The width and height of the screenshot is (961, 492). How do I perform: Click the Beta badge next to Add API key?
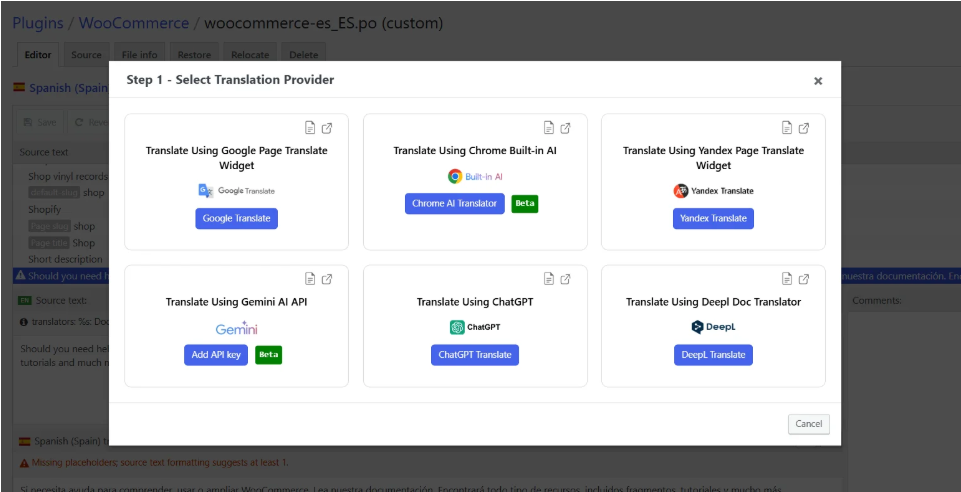click(x=268, y=355)
